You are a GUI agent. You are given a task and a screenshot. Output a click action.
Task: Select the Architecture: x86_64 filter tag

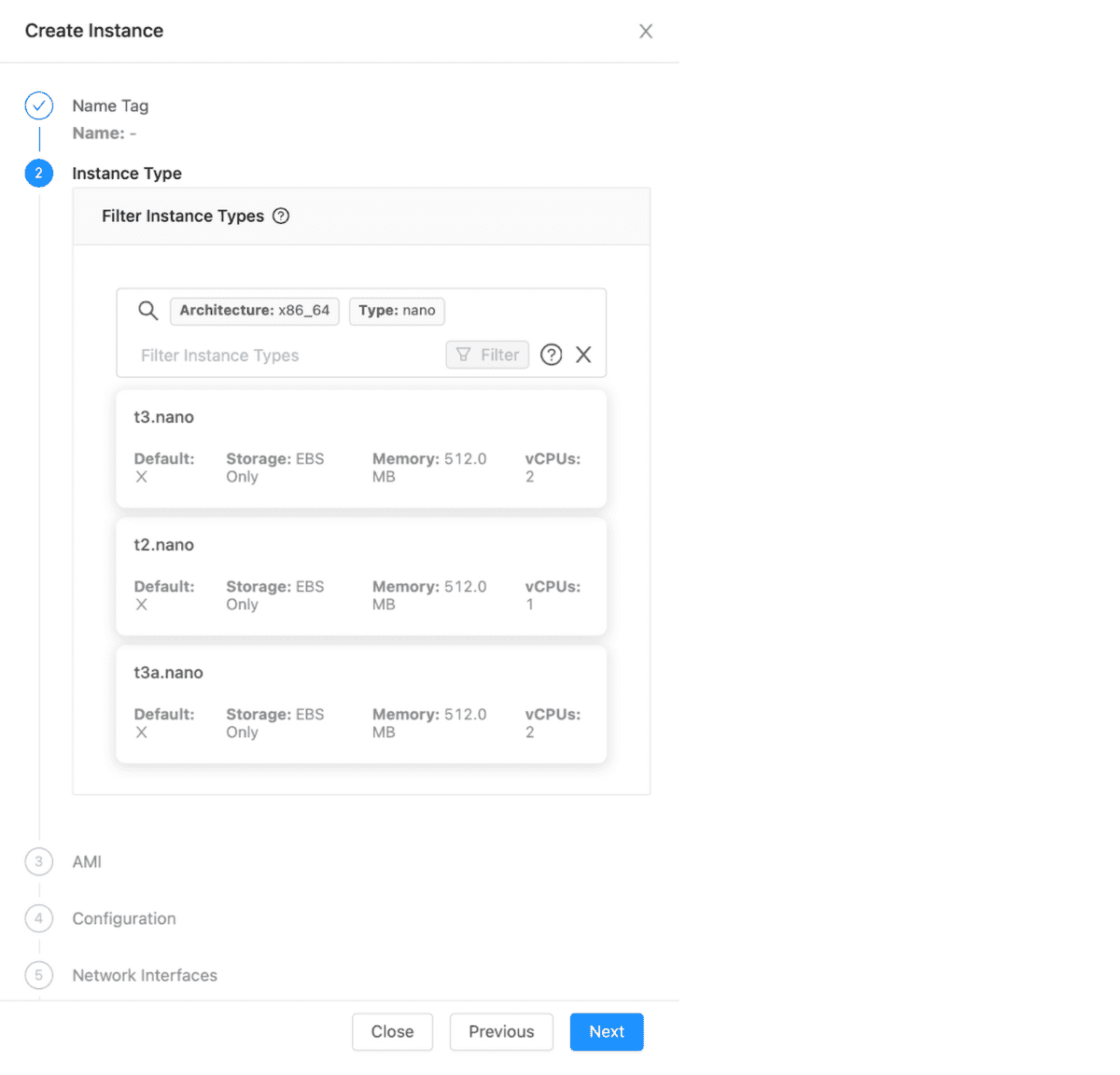click(x=255, y=311)
